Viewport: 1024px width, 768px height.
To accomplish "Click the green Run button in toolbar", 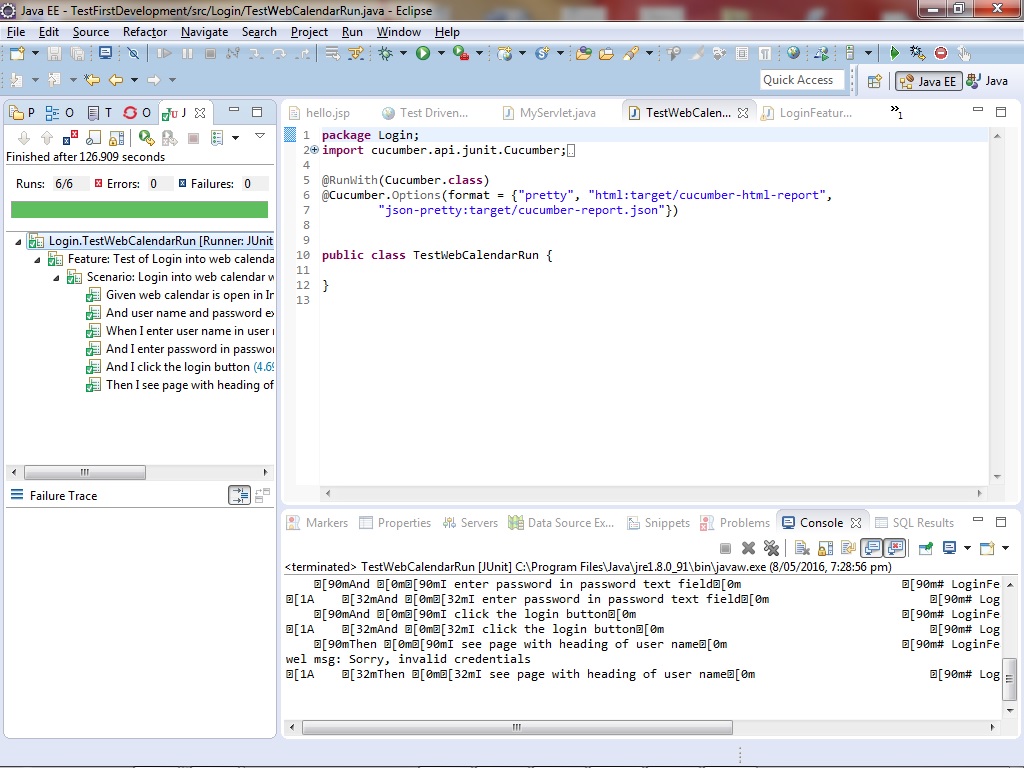I will 423,53.
